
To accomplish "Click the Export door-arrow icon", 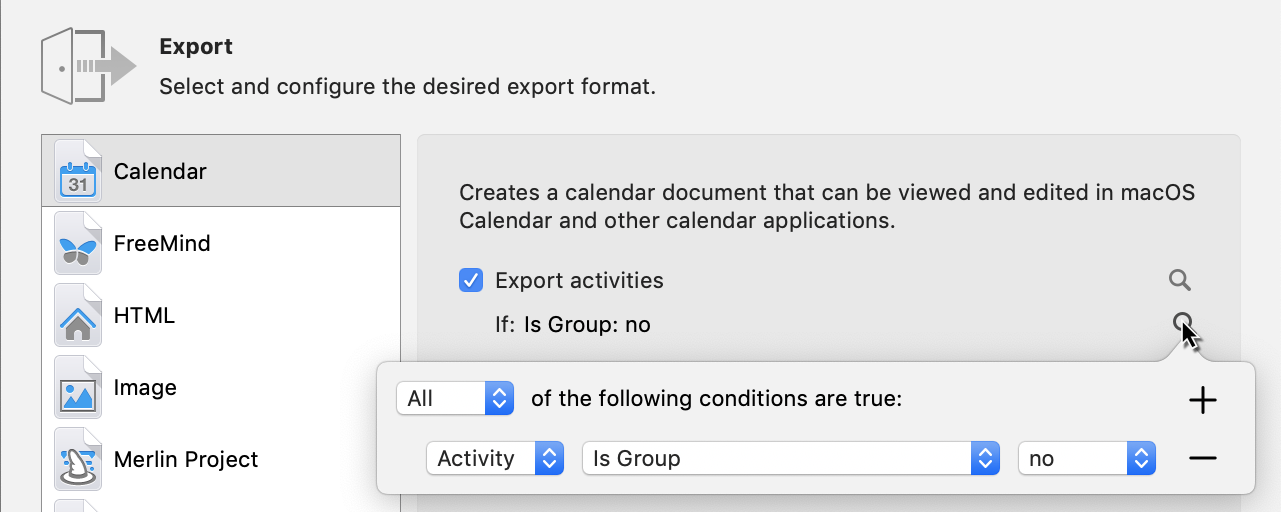I will 88,67.
